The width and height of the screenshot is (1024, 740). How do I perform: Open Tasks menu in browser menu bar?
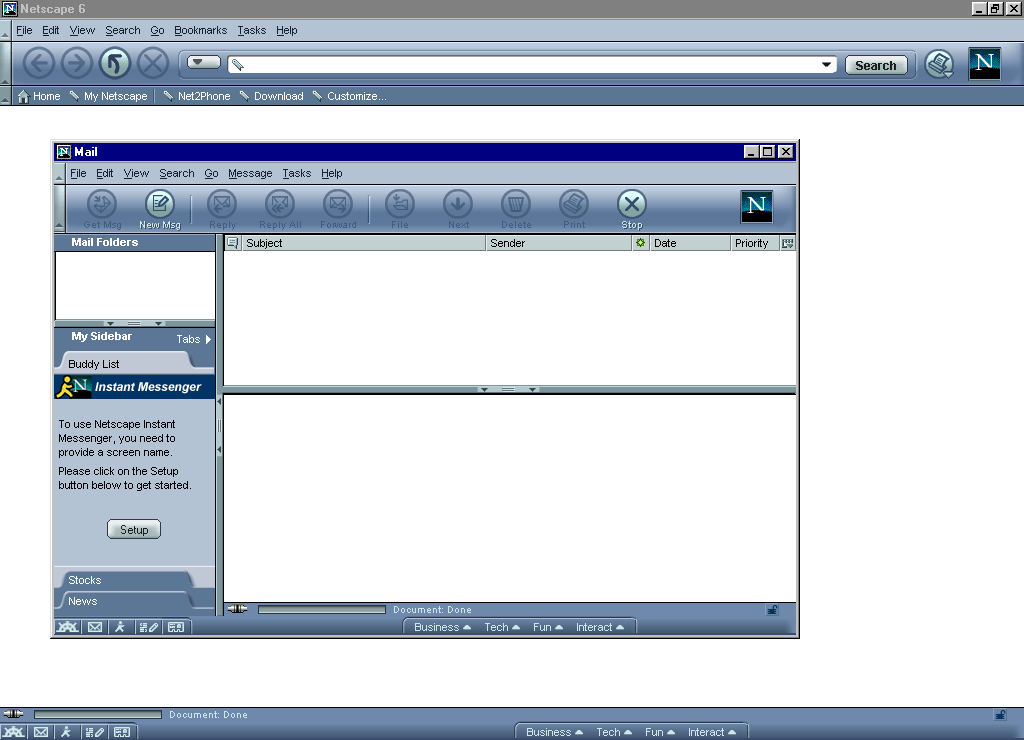click(x=251, y=30)
